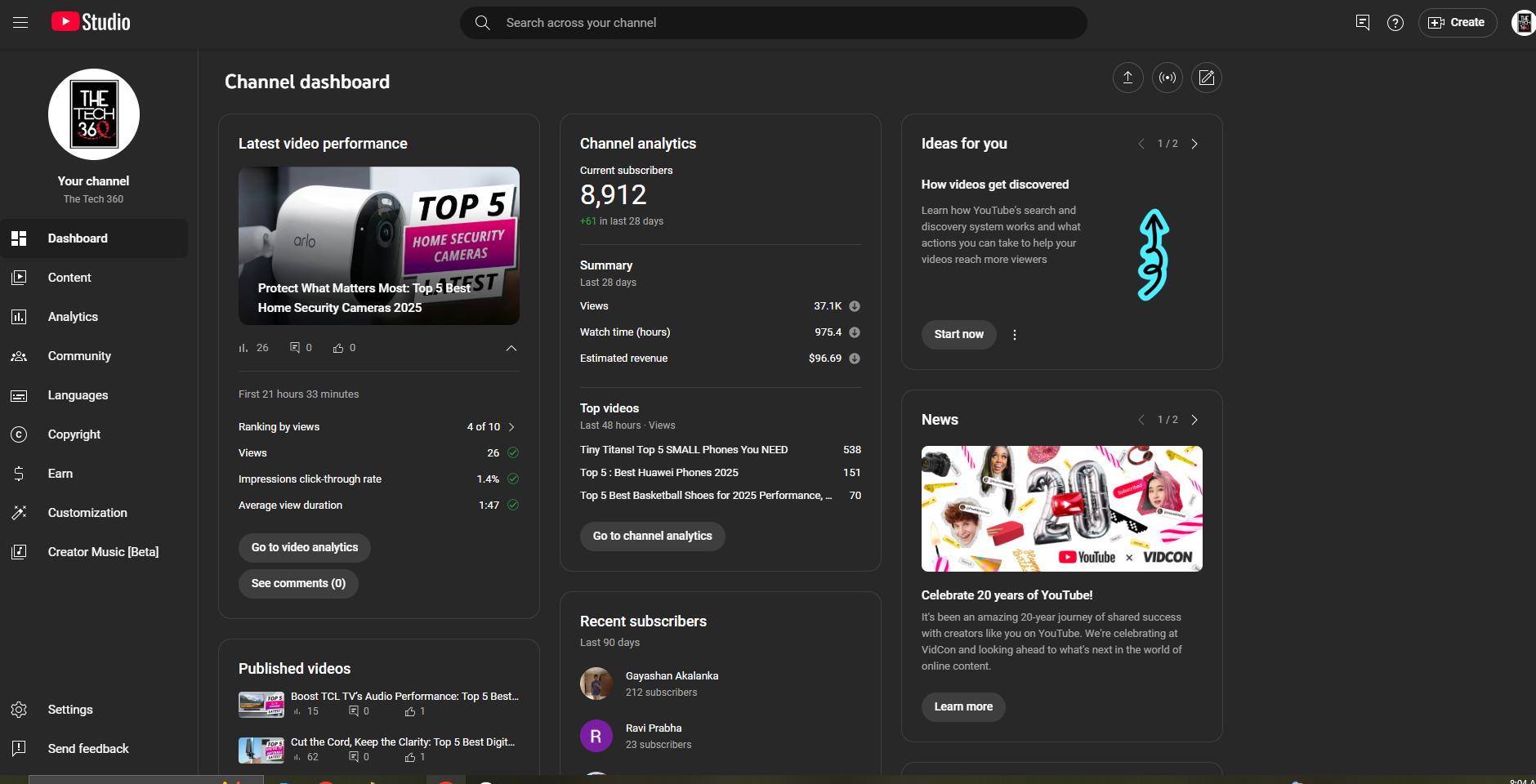Click Watch time down-arrow indicator icon

pyautogui.click(x=855, y=332)
